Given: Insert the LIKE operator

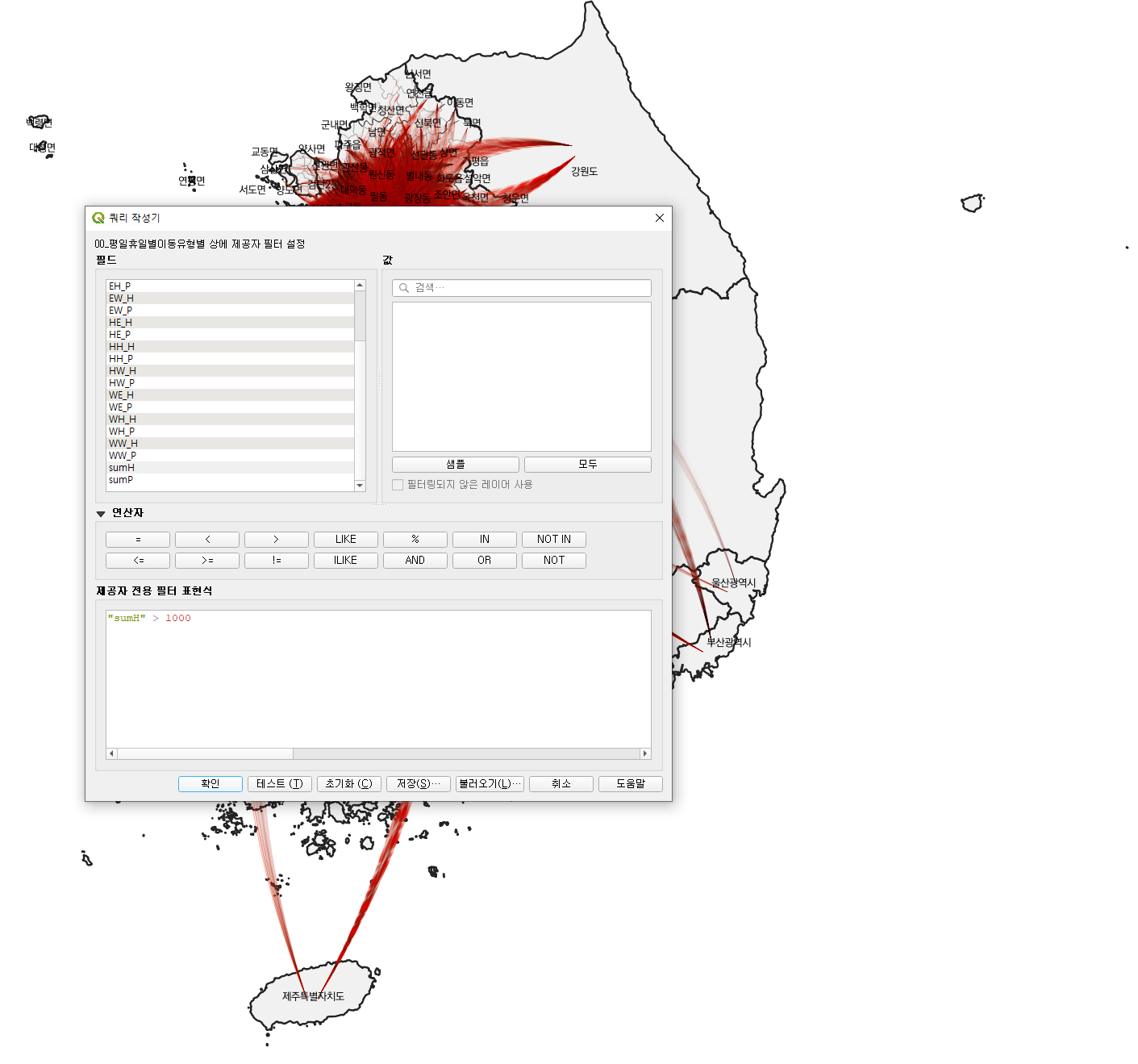Looking at the screenshot, I should point(346,540).
